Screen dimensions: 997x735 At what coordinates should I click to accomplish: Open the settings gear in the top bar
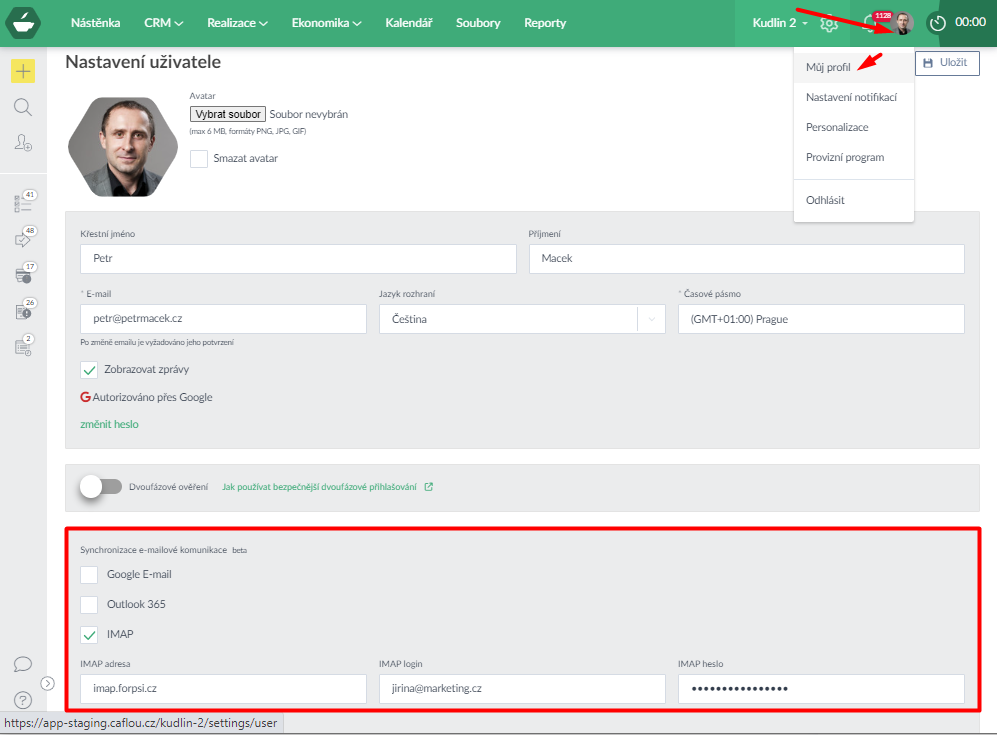point(829,23)
